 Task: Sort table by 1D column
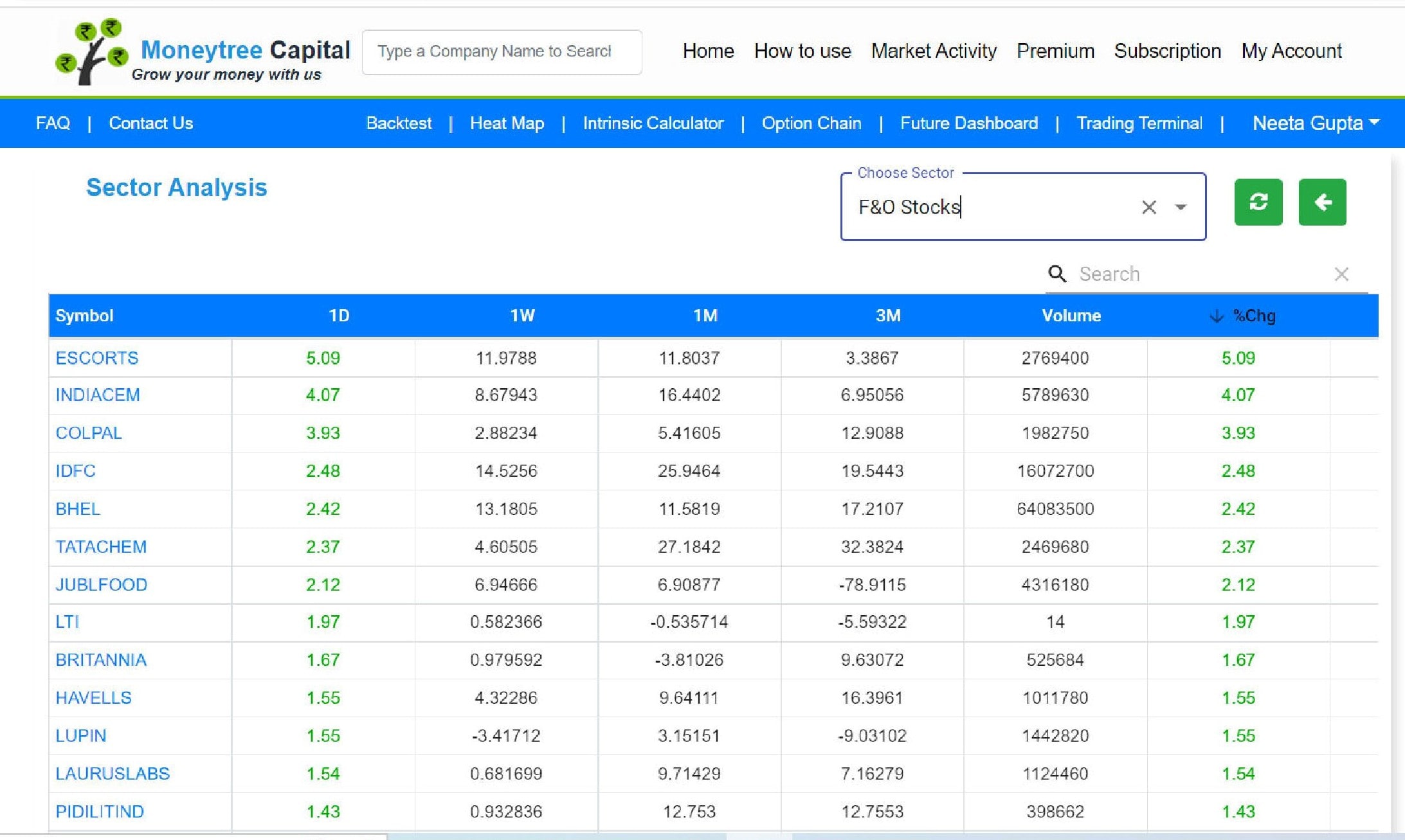[x=339, y=316]
